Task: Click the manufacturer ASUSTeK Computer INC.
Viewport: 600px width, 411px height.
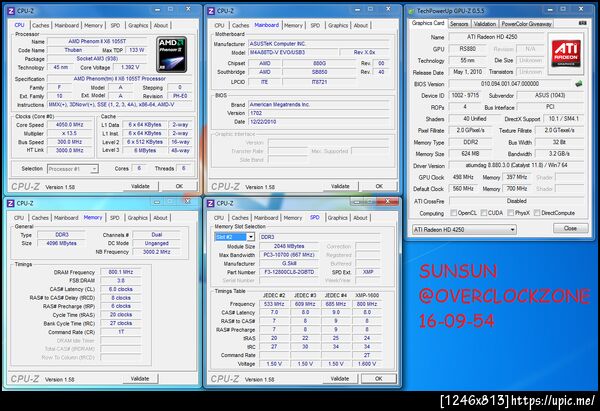Action: coord(319,44)
